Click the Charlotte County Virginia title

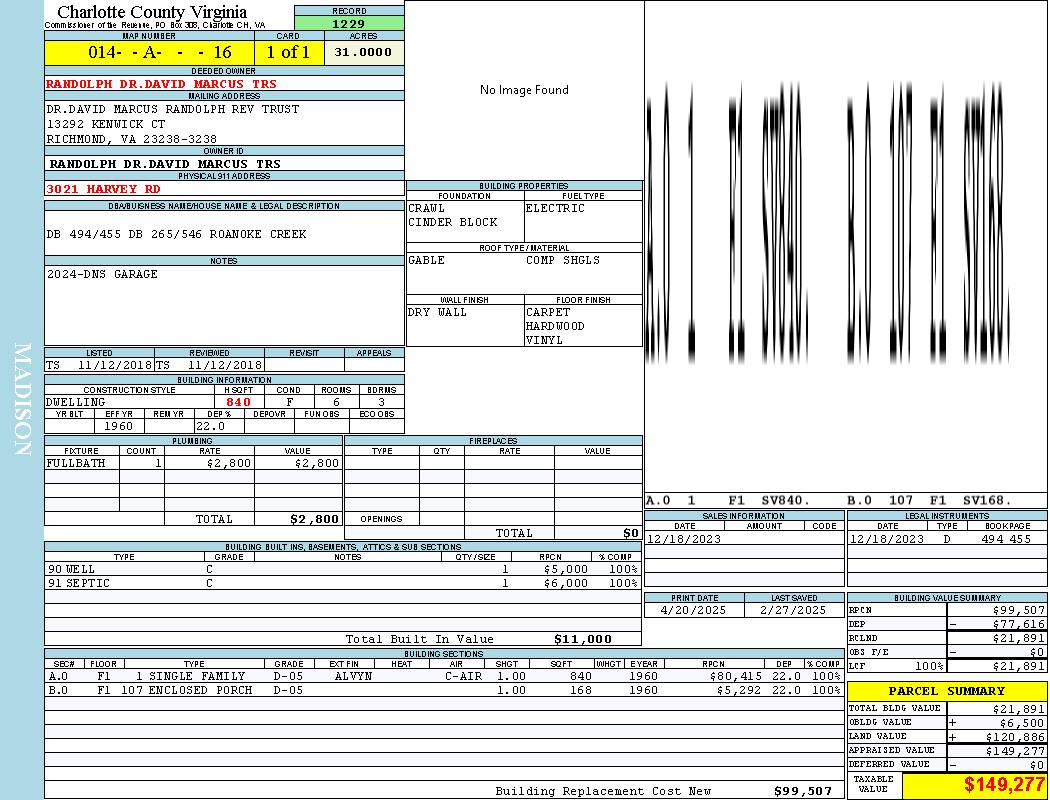152,12
